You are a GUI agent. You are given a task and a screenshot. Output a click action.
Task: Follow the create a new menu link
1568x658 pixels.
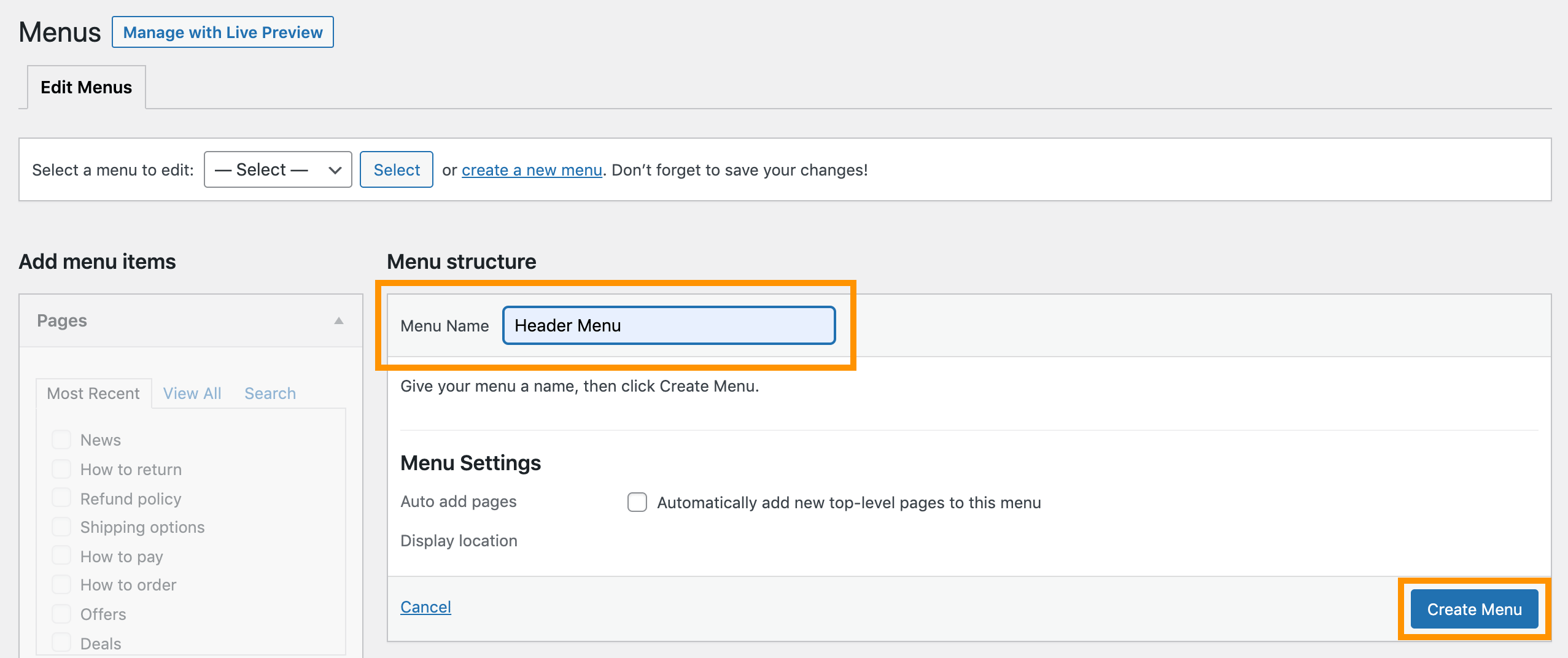[532, 170]
